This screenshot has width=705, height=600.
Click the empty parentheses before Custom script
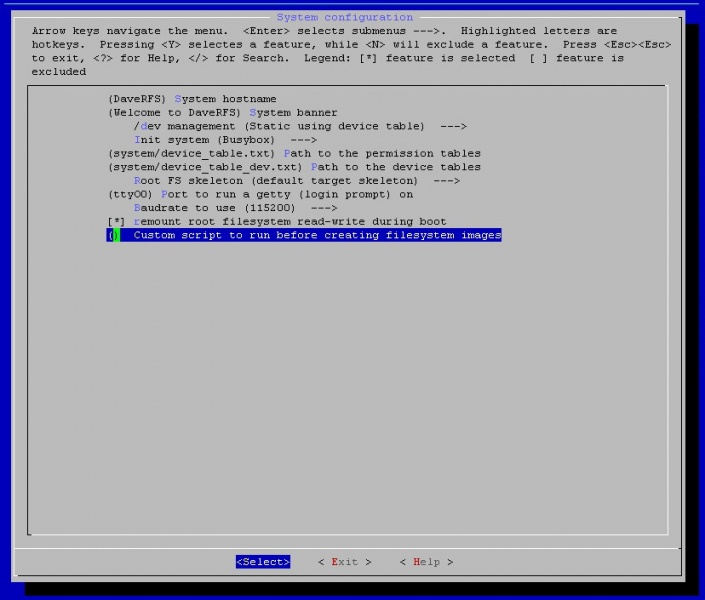tap(114, 235)
